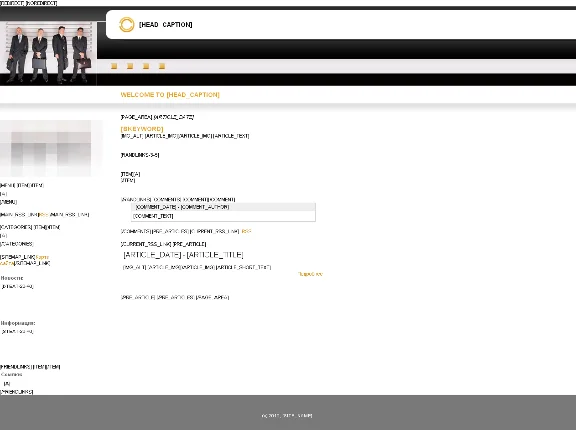Click the first orange square navigation icon

(114, 66)
